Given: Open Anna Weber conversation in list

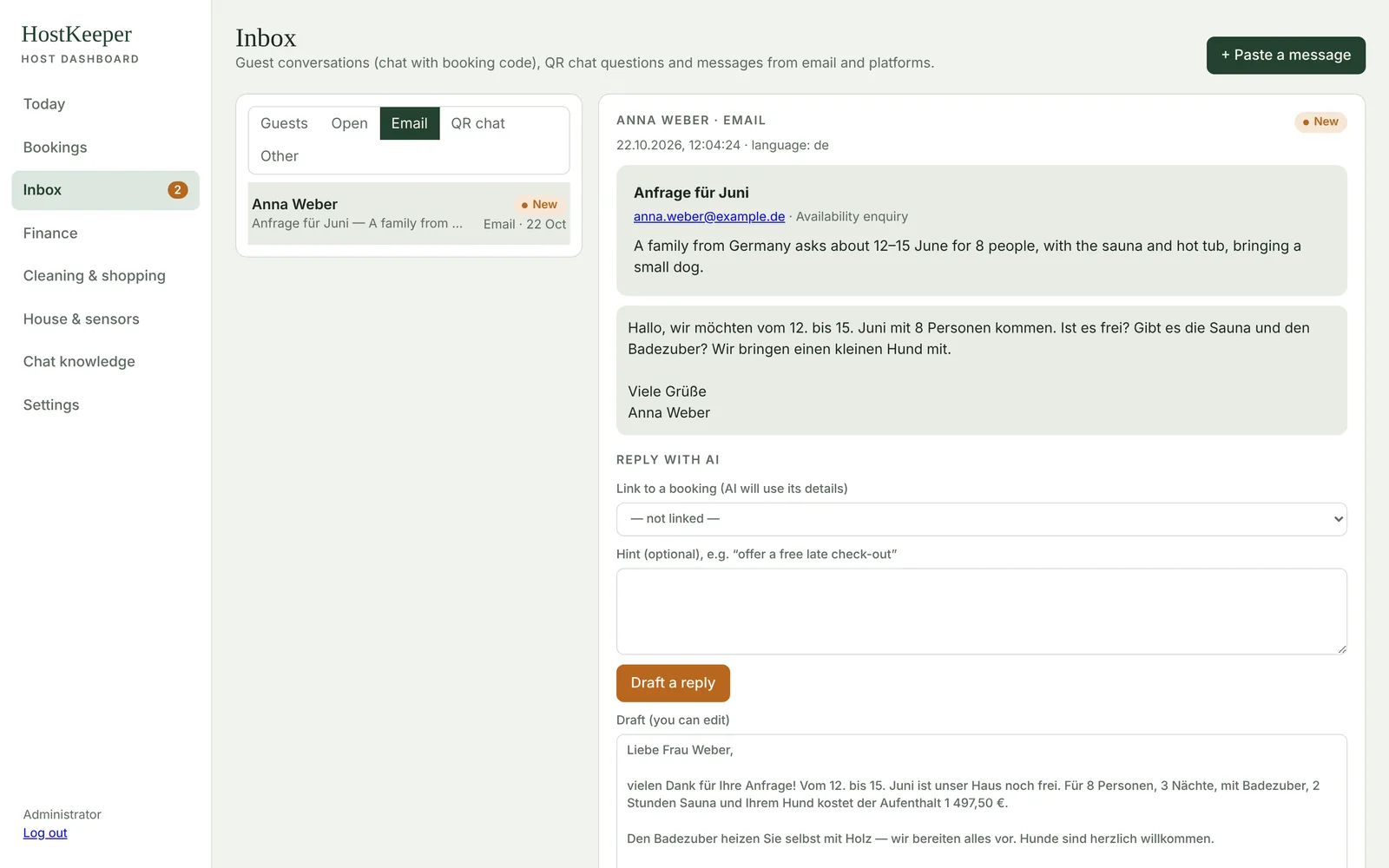Looking at the screenshot, I should pos(409,214).
